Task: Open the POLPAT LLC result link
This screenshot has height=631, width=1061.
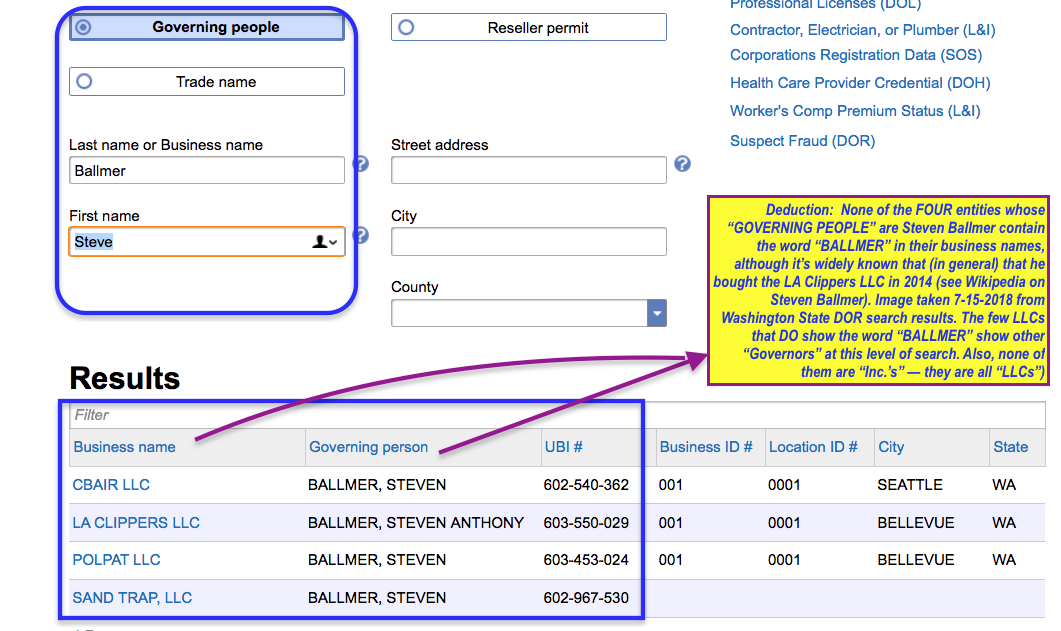Action: coord(116,560)
